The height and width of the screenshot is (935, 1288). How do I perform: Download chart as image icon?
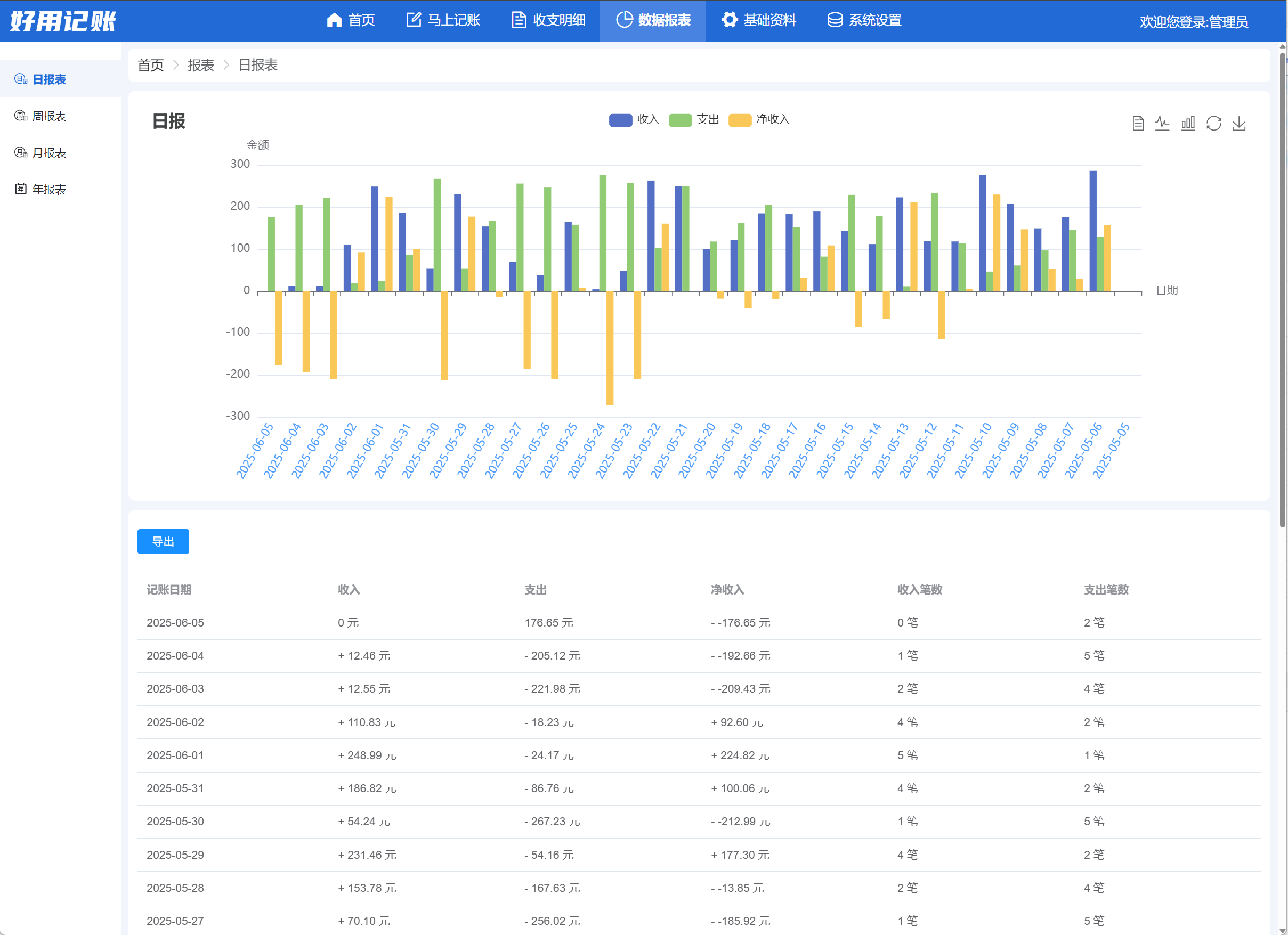[x=1239, y=123]
